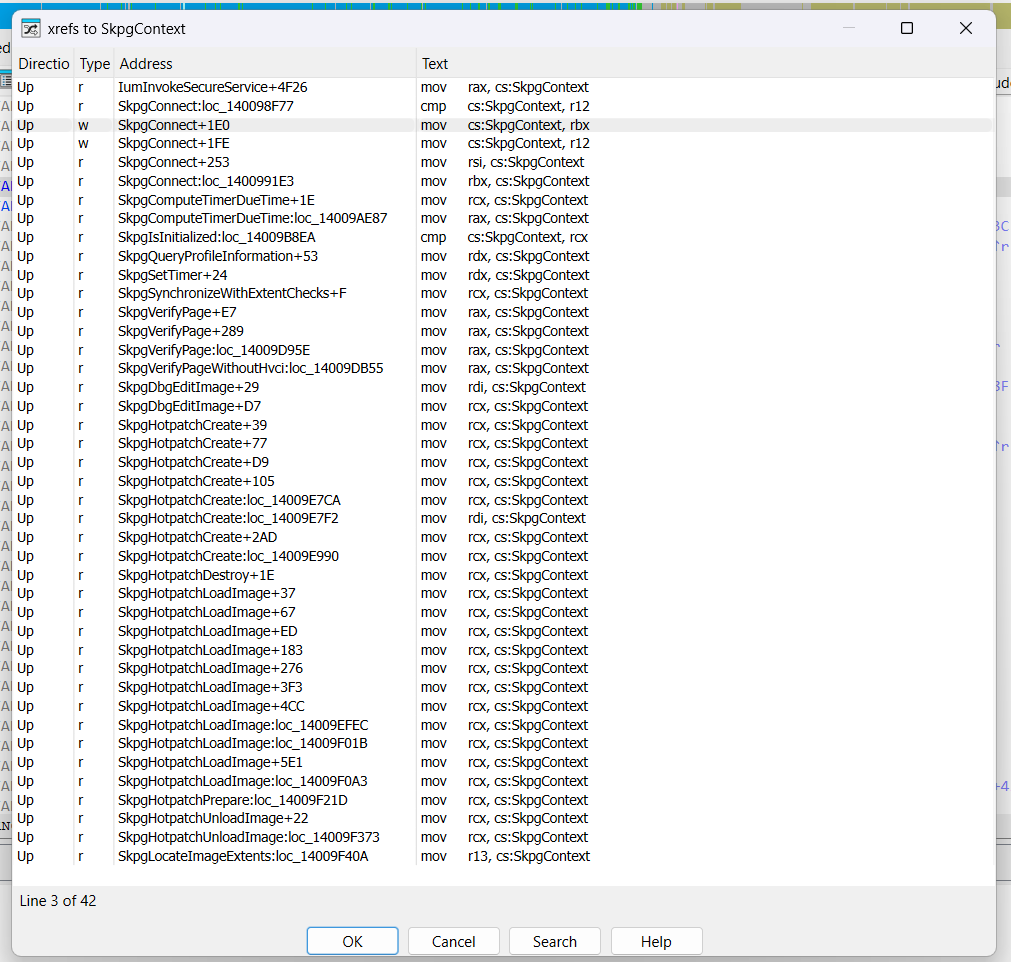This screenshot has width=1011, height=962.
Task: Select the SkpgHotpatchPrepare:loc_14009F21D row
Action: (503, 800)
